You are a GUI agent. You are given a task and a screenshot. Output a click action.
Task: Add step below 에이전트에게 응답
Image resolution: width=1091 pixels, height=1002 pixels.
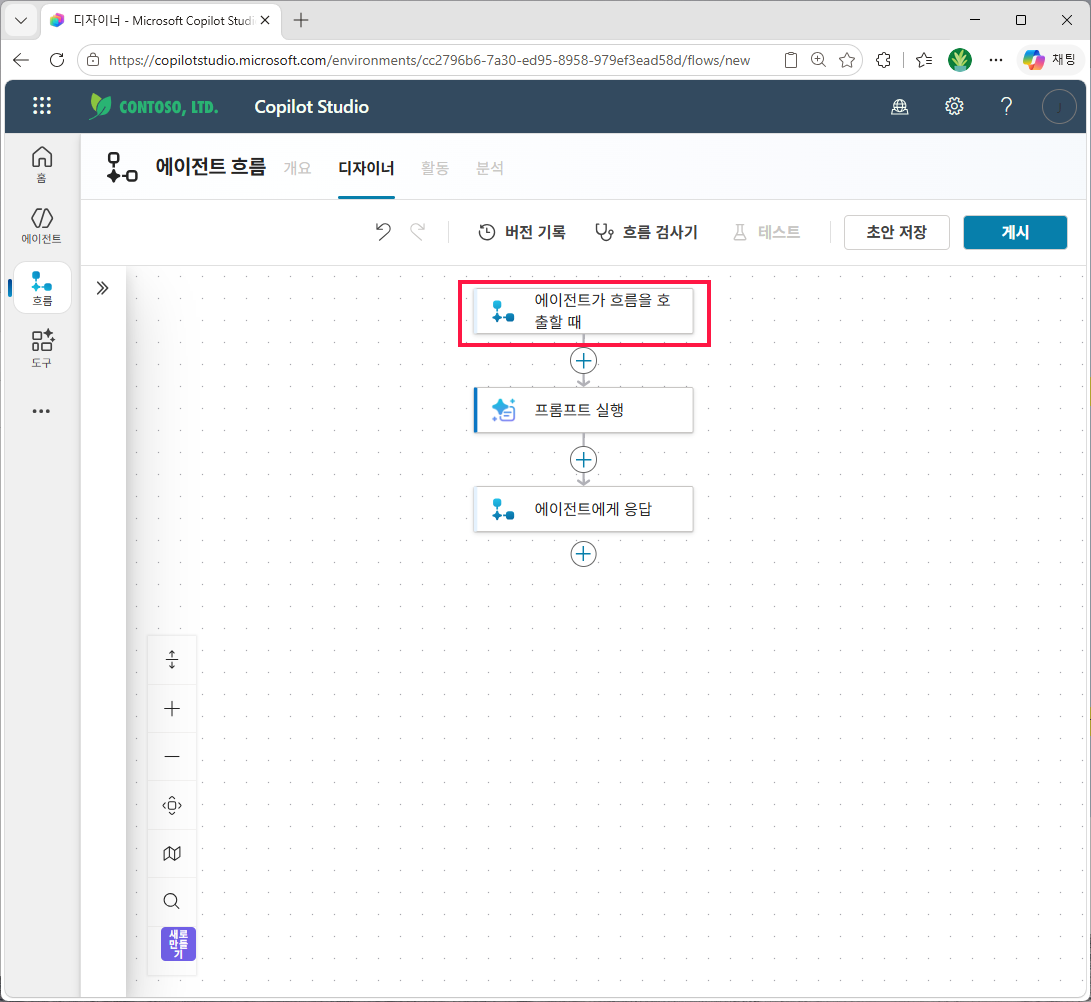pos(583,554)
